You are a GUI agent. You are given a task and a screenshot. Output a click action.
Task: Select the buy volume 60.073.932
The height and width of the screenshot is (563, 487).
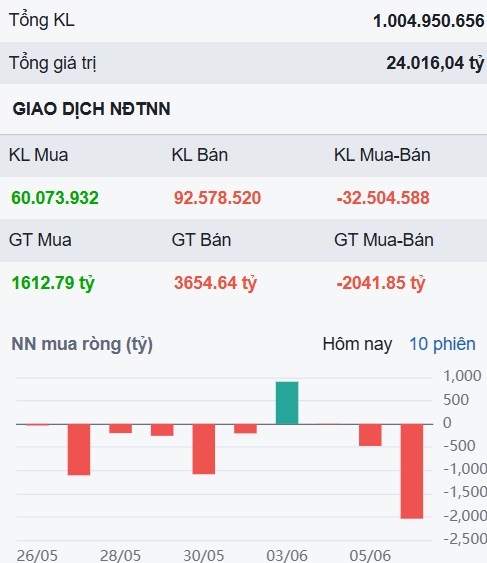click(55, 198)
